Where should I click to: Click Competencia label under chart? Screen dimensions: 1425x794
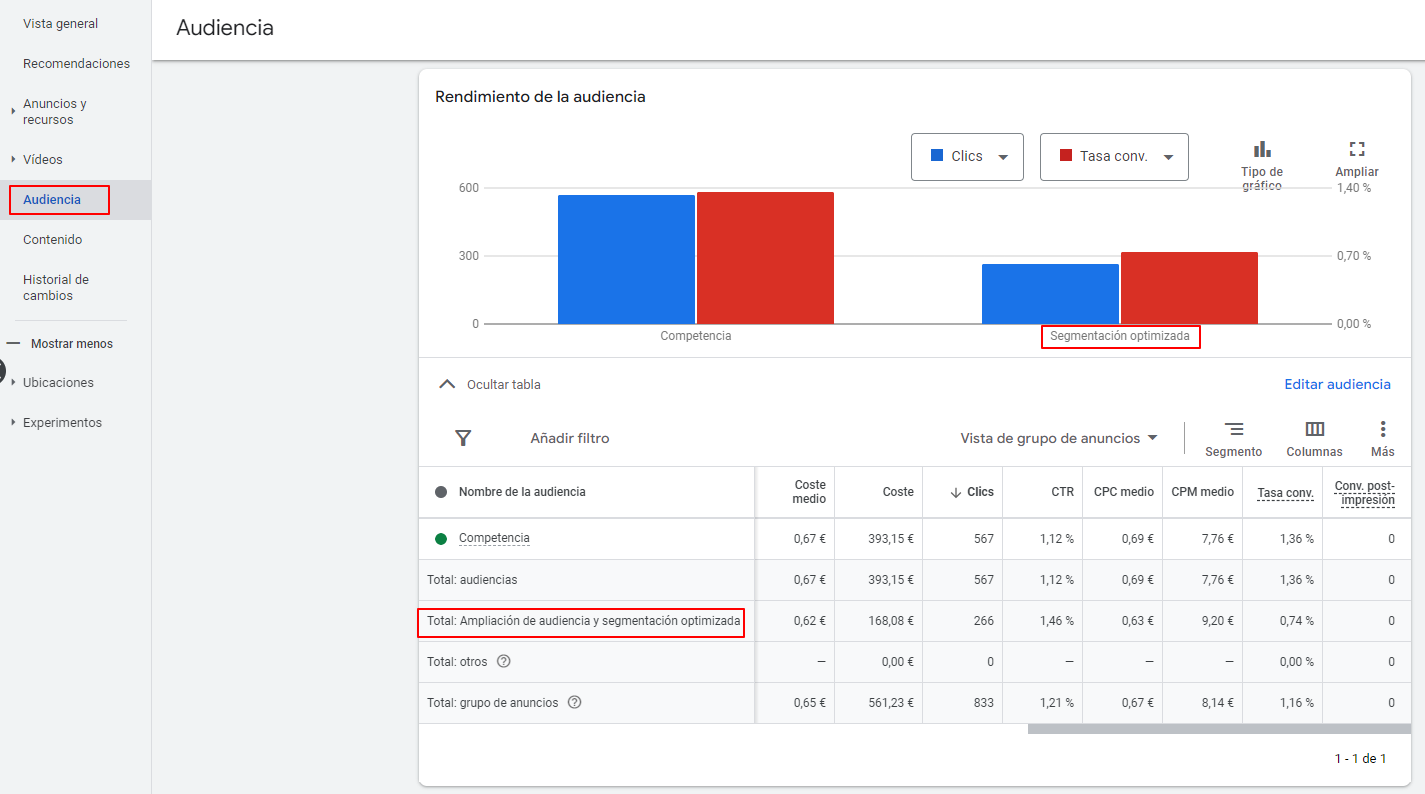696,336
